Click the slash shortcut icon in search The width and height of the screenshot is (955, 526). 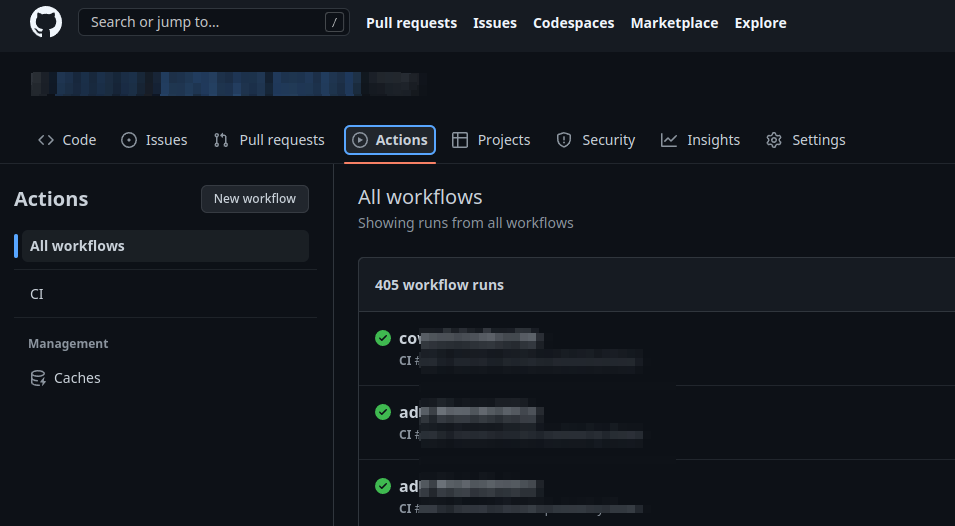pos(334,23)
